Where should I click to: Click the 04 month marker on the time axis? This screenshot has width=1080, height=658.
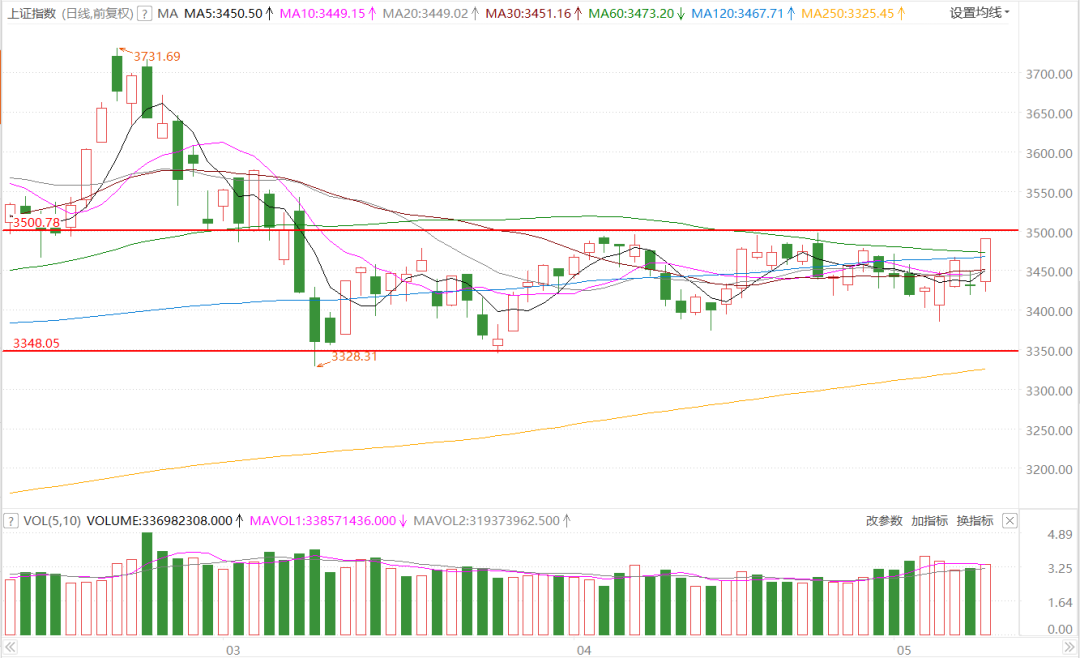pyautogui.click(x=584, y=650)
